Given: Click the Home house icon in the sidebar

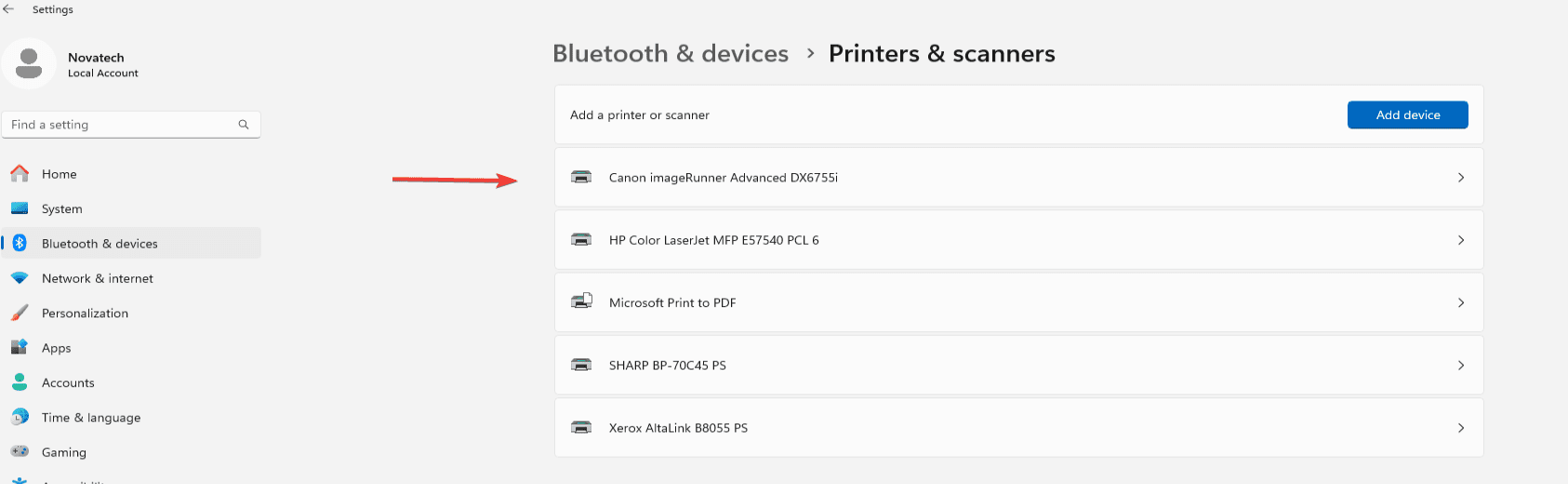Looking at the screenshot, I should (20, 173).
